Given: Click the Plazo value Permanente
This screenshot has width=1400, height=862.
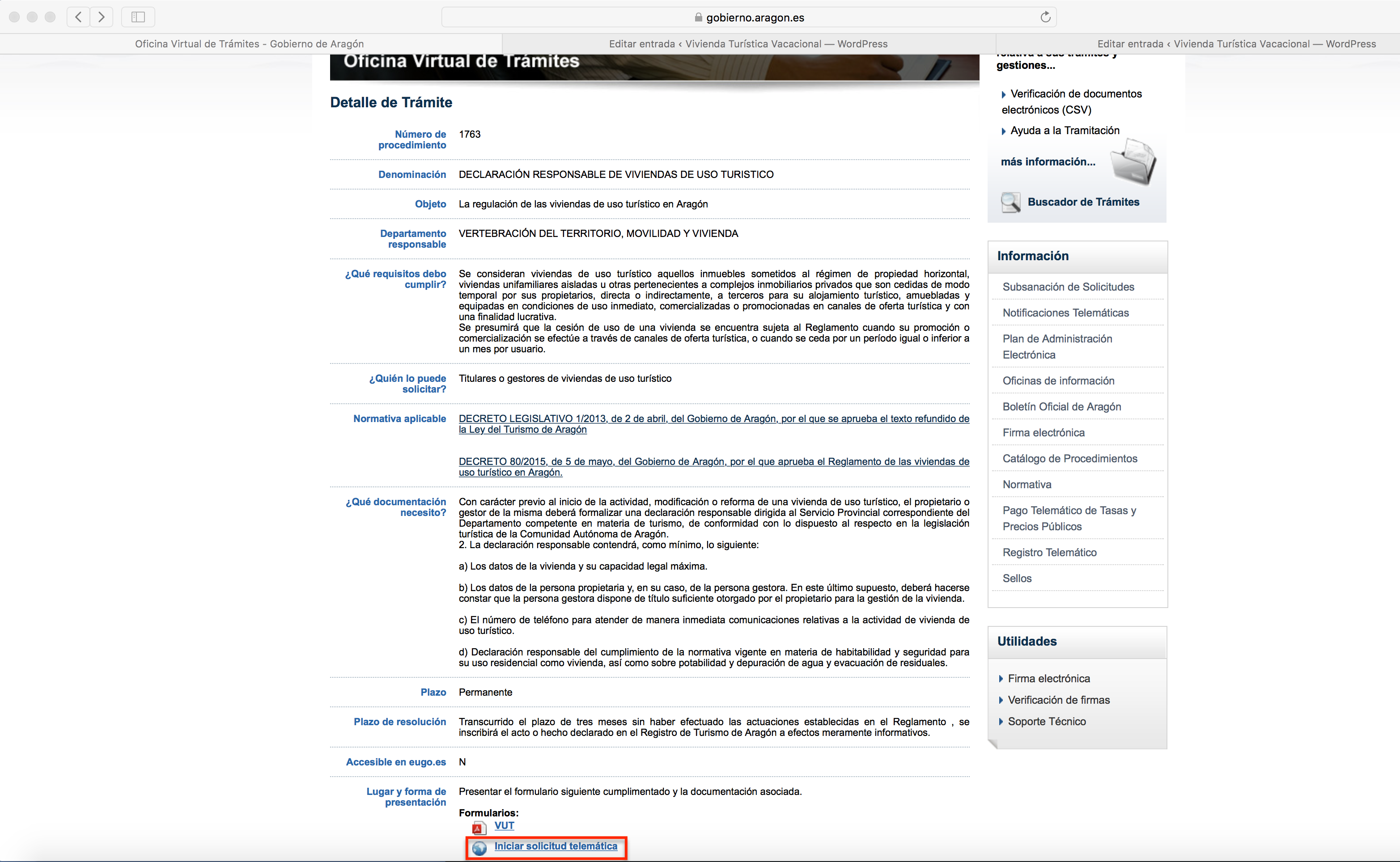Looking at the screenshot, I should (485, 692).
